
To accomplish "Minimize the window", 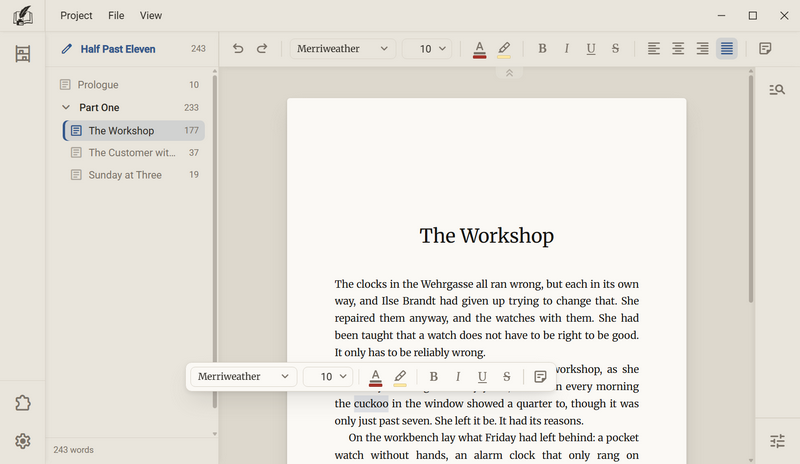I will pos(721,16).
